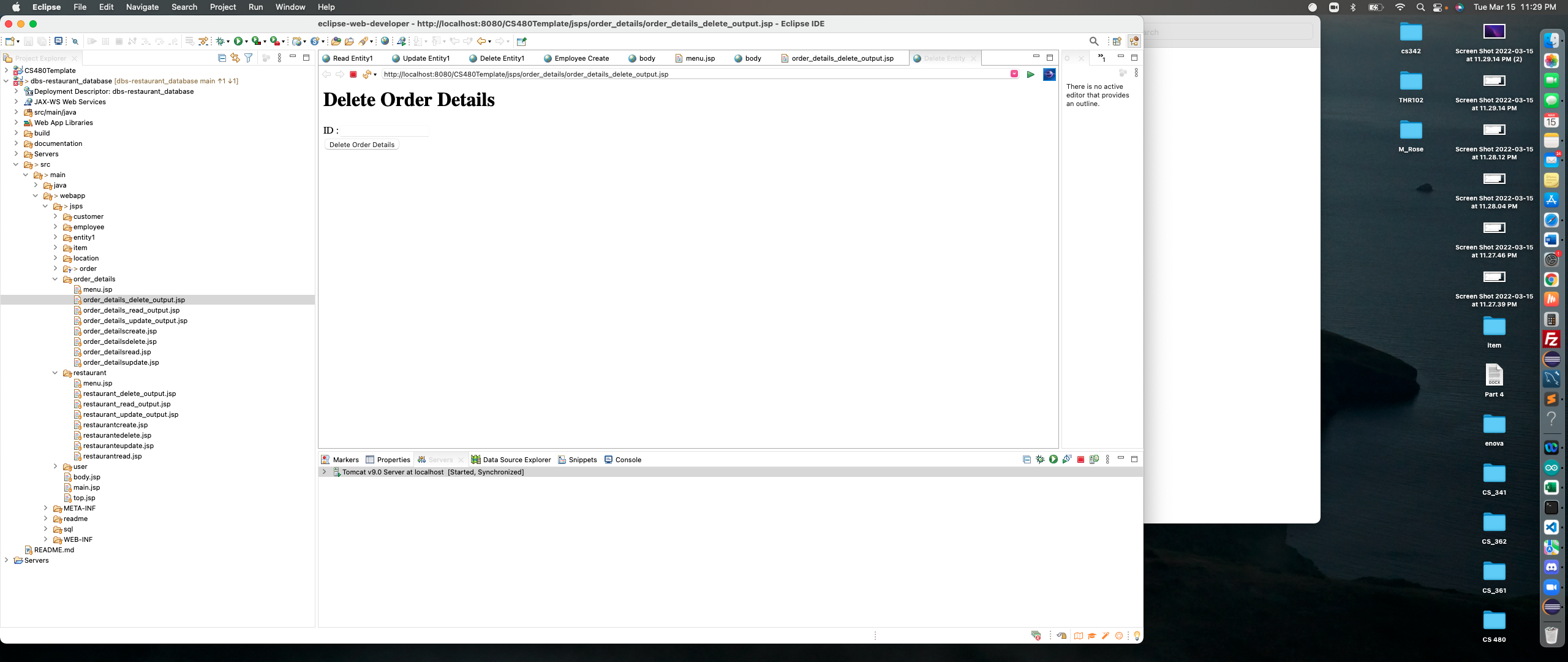Click the main toolbar Debug bug icon
The image size is (1568, 662).
[x=221, y=41]
